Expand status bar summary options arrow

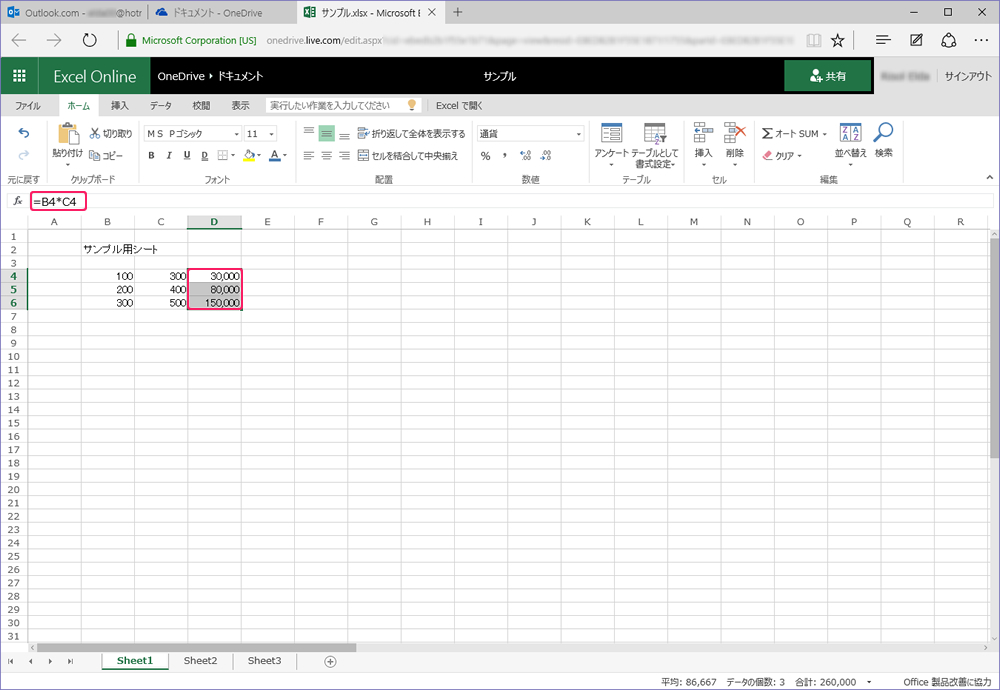(869, 682)
